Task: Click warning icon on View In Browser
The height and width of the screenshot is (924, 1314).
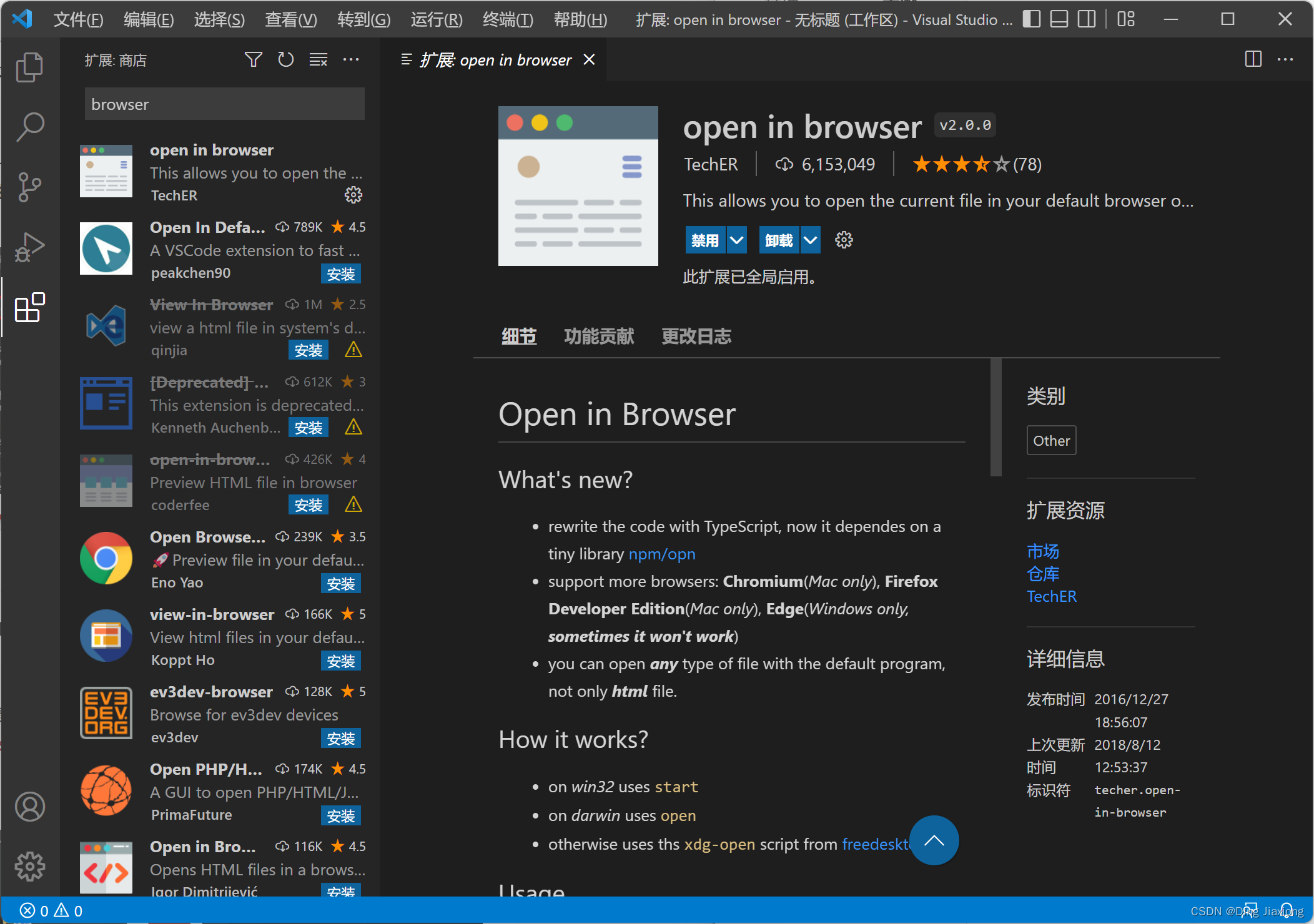Action: coord(353,350)
